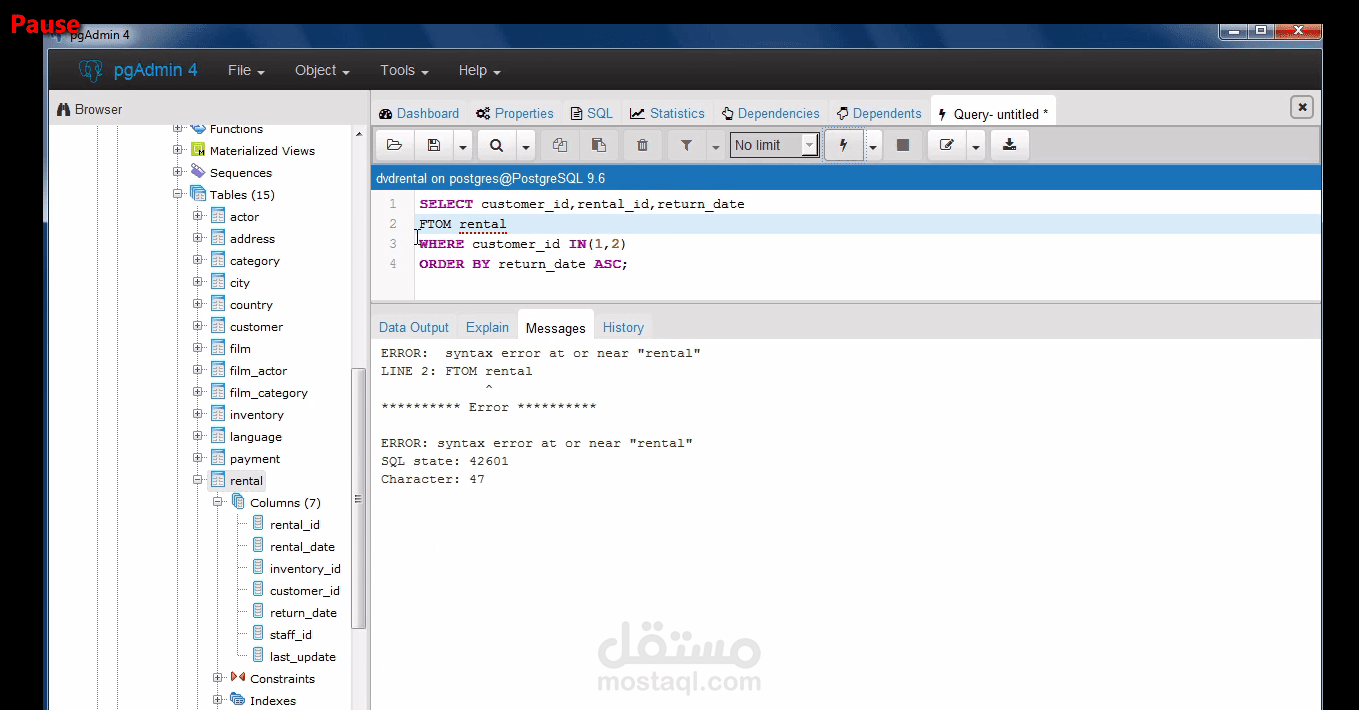
Task: Expand the save options dropdown arrow
Action: 461,145
